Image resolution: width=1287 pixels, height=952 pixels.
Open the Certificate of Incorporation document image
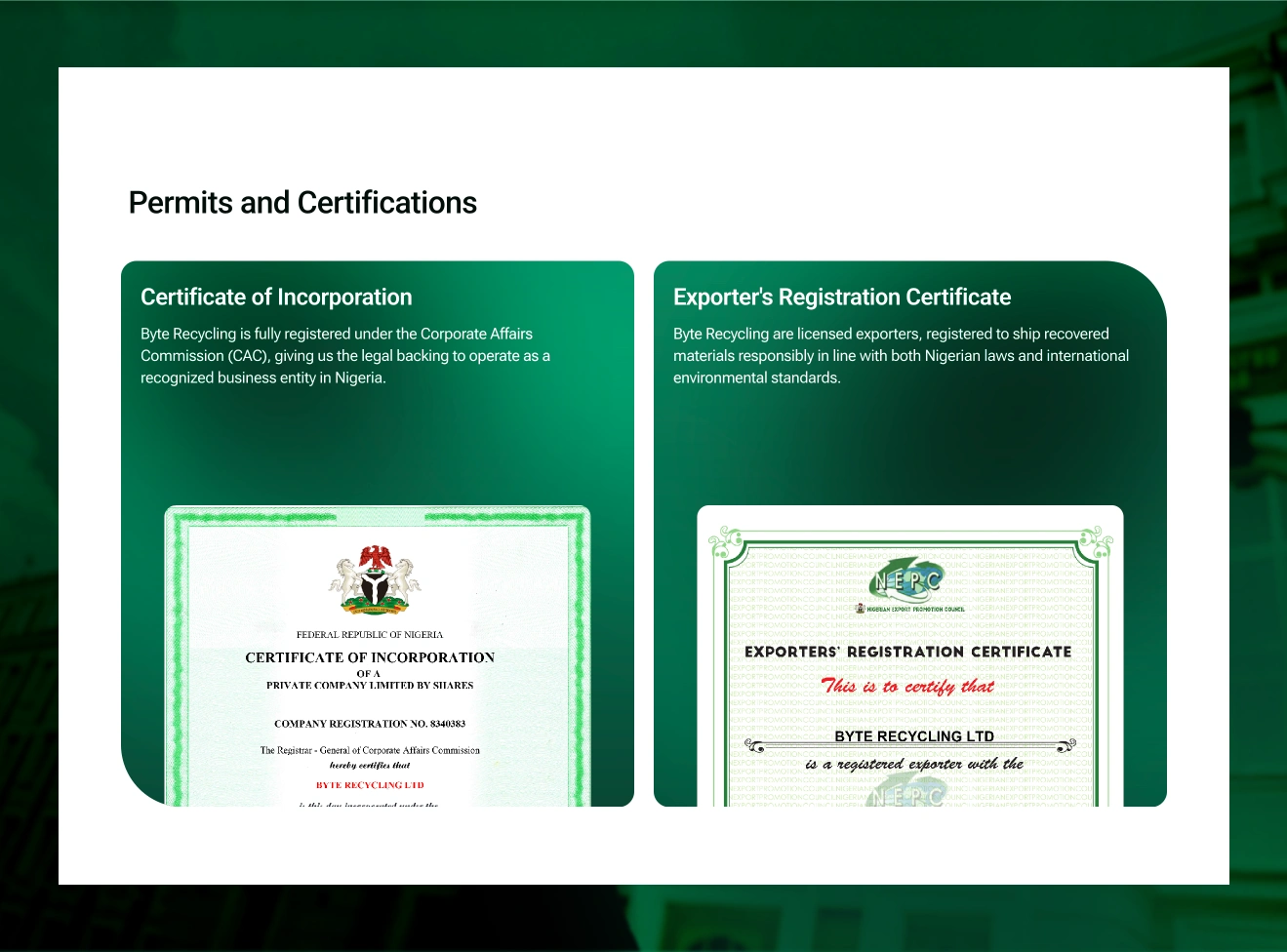(378, 655)
